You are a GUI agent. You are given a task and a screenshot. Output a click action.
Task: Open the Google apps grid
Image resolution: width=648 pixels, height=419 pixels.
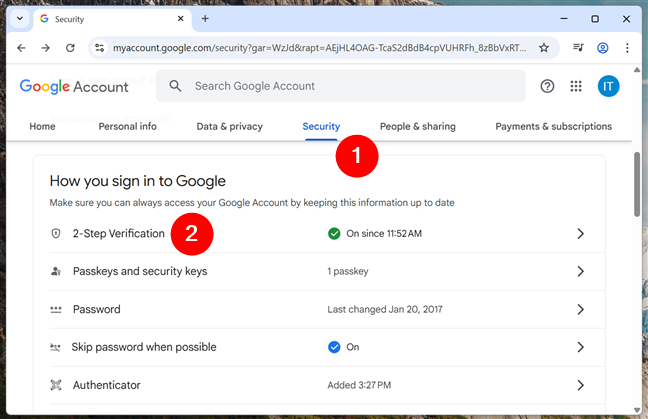click(576, 86)
